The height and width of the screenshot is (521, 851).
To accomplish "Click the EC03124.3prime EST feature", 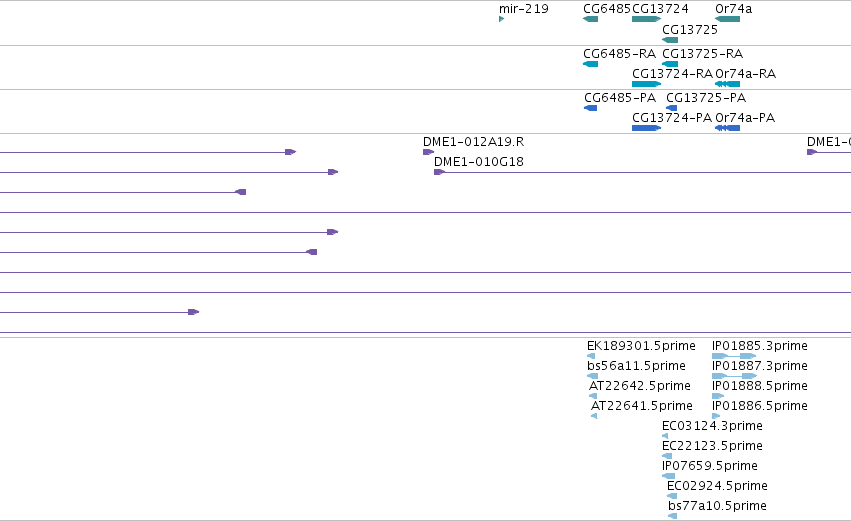I will [665, 436].
